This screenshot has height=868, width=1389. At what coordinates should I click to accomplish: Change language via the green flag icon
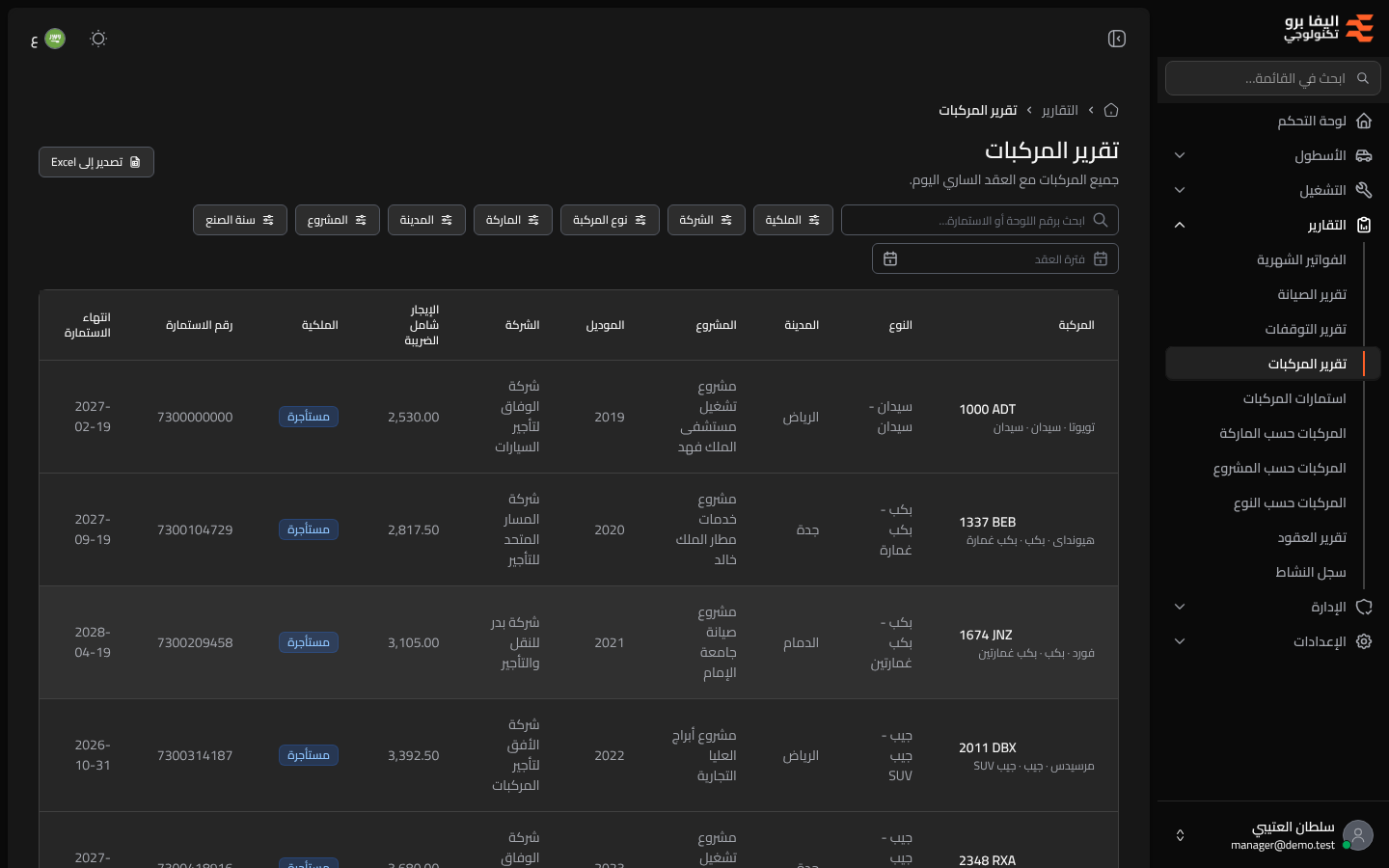[55, 39]
